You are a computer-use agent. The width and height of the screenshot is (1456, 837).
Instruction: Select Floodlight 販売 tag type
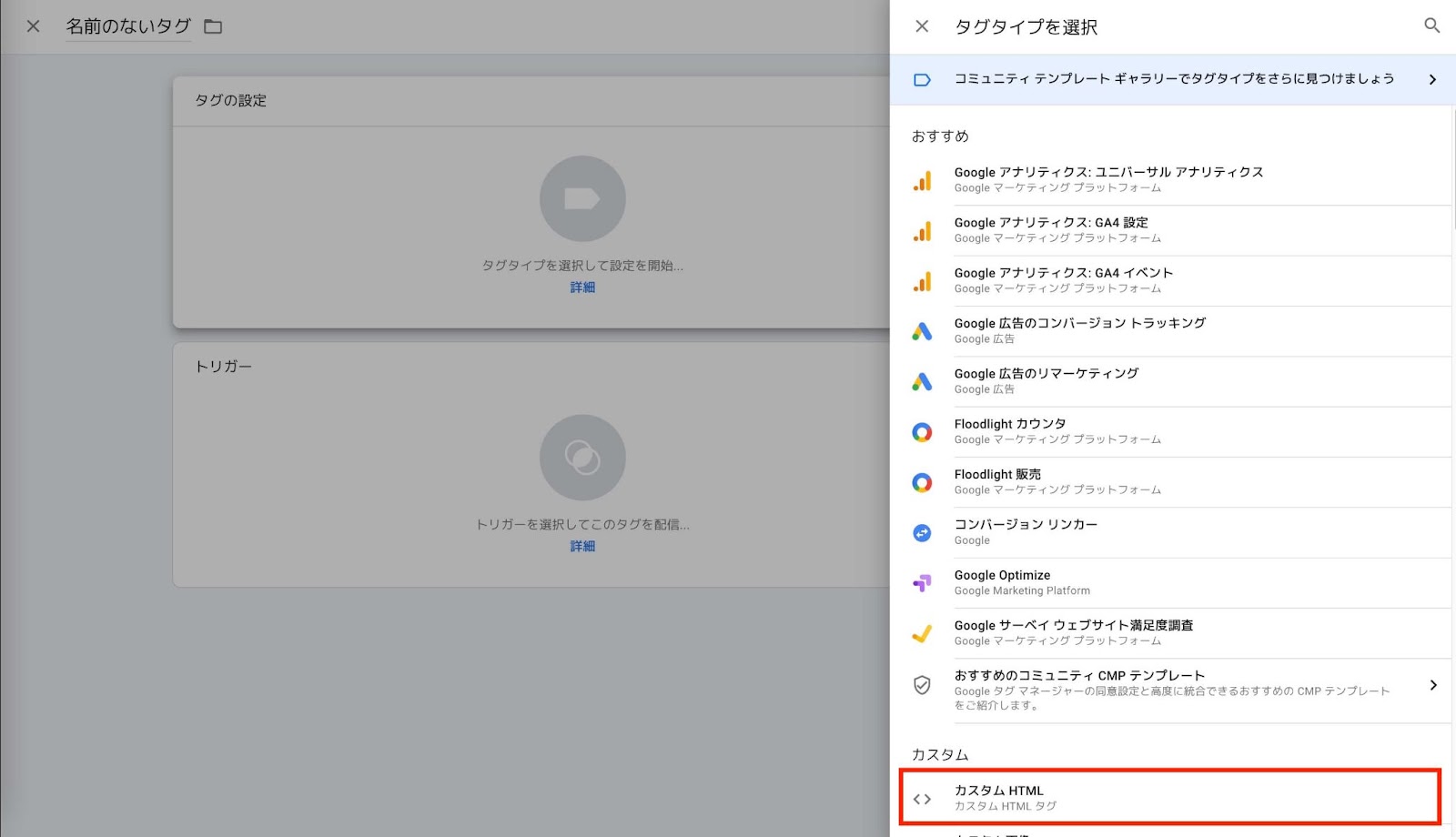click(x=1172, y=482)
